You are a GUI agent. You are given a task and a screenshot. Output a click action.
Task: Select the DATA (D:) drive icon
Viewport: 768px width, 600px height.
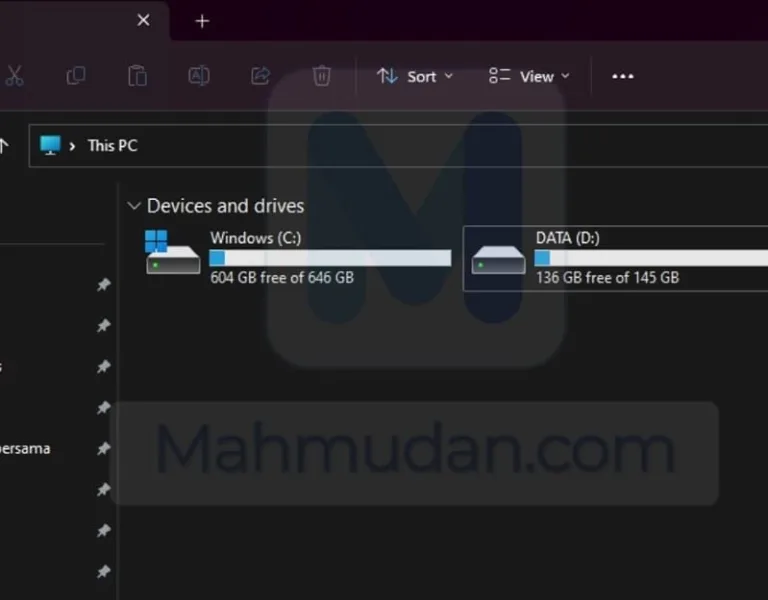click(498, 260)
